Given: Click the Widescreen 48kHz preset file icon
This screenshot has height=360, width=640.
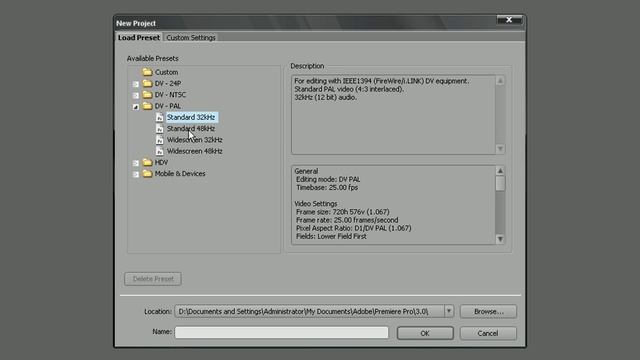Looking at the screenshot, I should [x=160, y=151].
